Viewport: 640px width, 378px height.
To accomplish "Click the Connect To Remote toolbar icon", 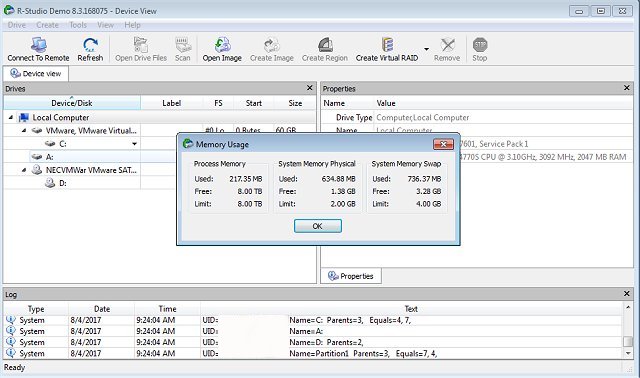I will 38,45.
